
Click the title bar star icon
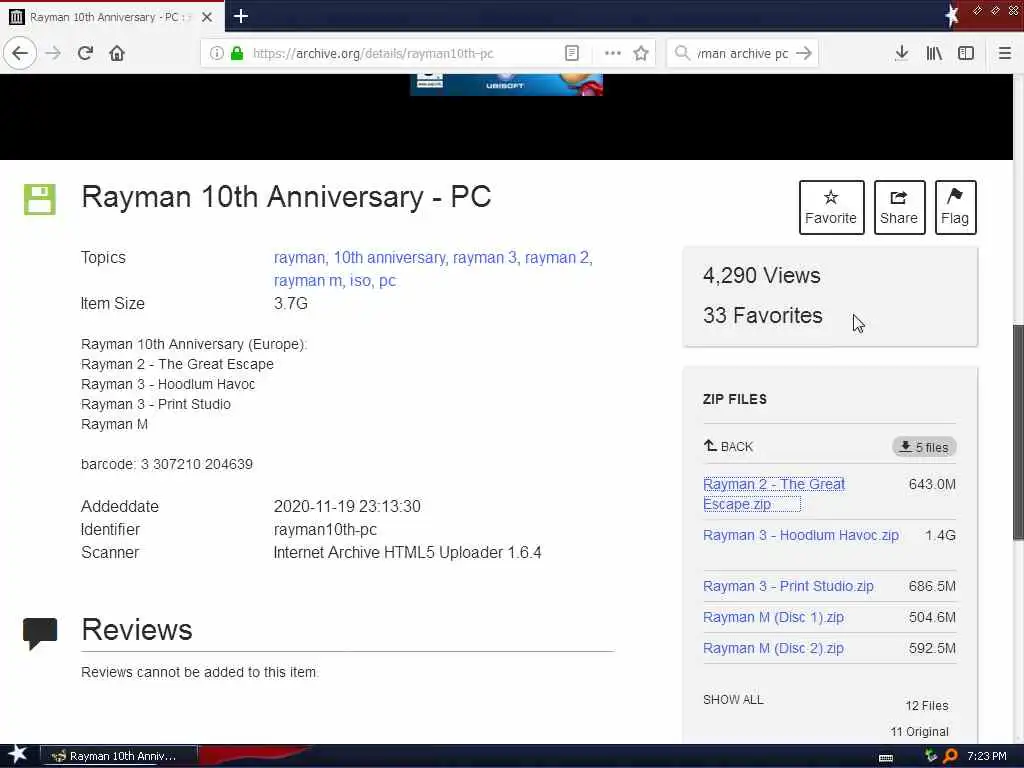[x=952, y=16]
